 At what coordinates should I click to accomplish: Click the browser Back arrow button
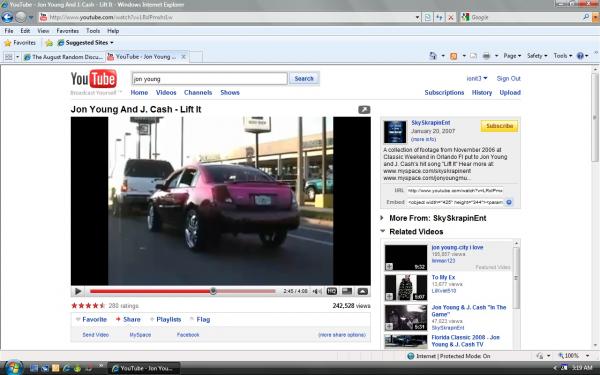click(7, 17)
